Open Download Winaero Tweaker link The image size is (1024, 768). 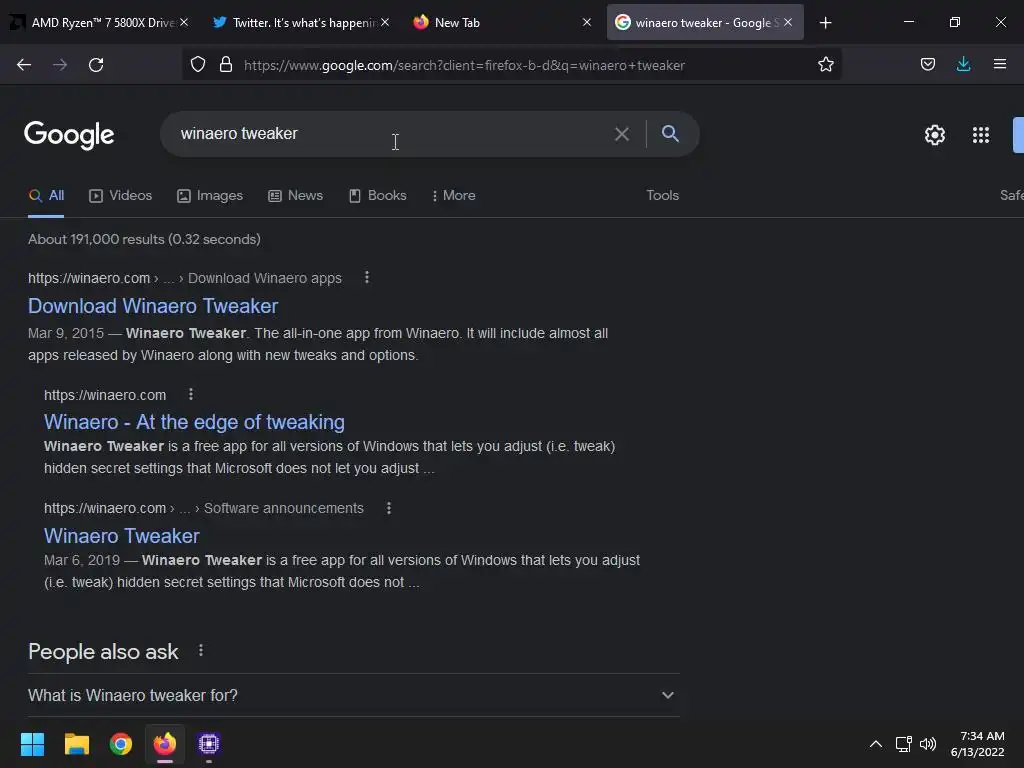[x=153, y=306]
